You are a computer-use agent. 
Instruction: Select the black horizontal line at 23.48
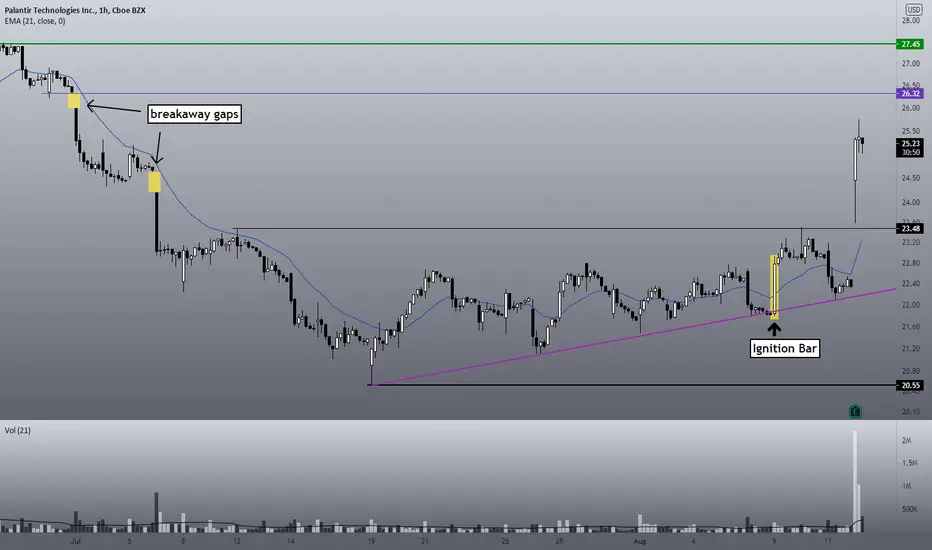tap(565, 228)
